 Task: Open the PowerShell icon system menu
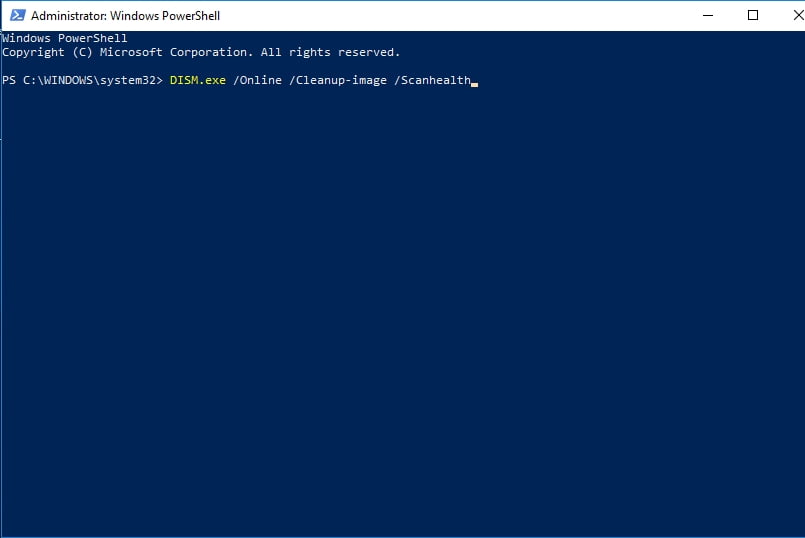tap(17, 15)
